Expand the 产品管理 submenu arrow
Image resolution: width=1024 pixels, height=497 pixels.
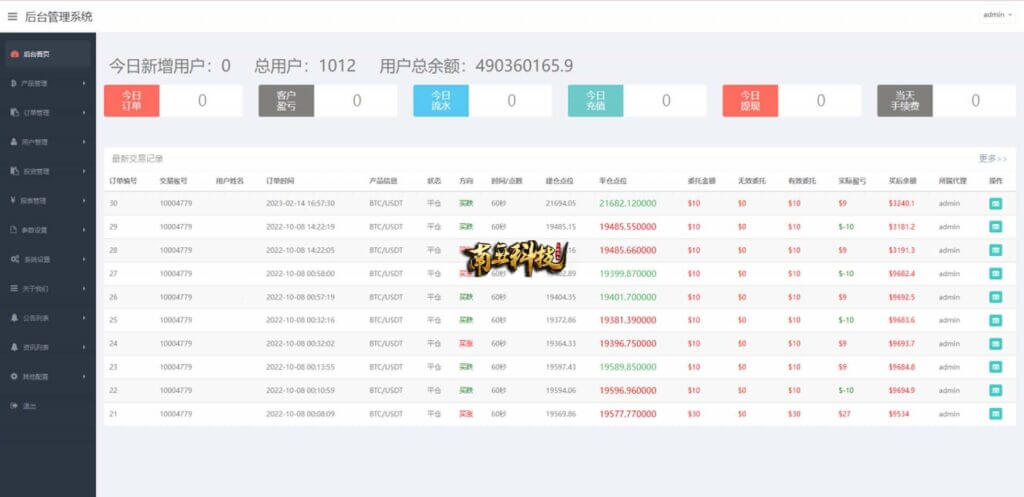(x=84, y=84)
